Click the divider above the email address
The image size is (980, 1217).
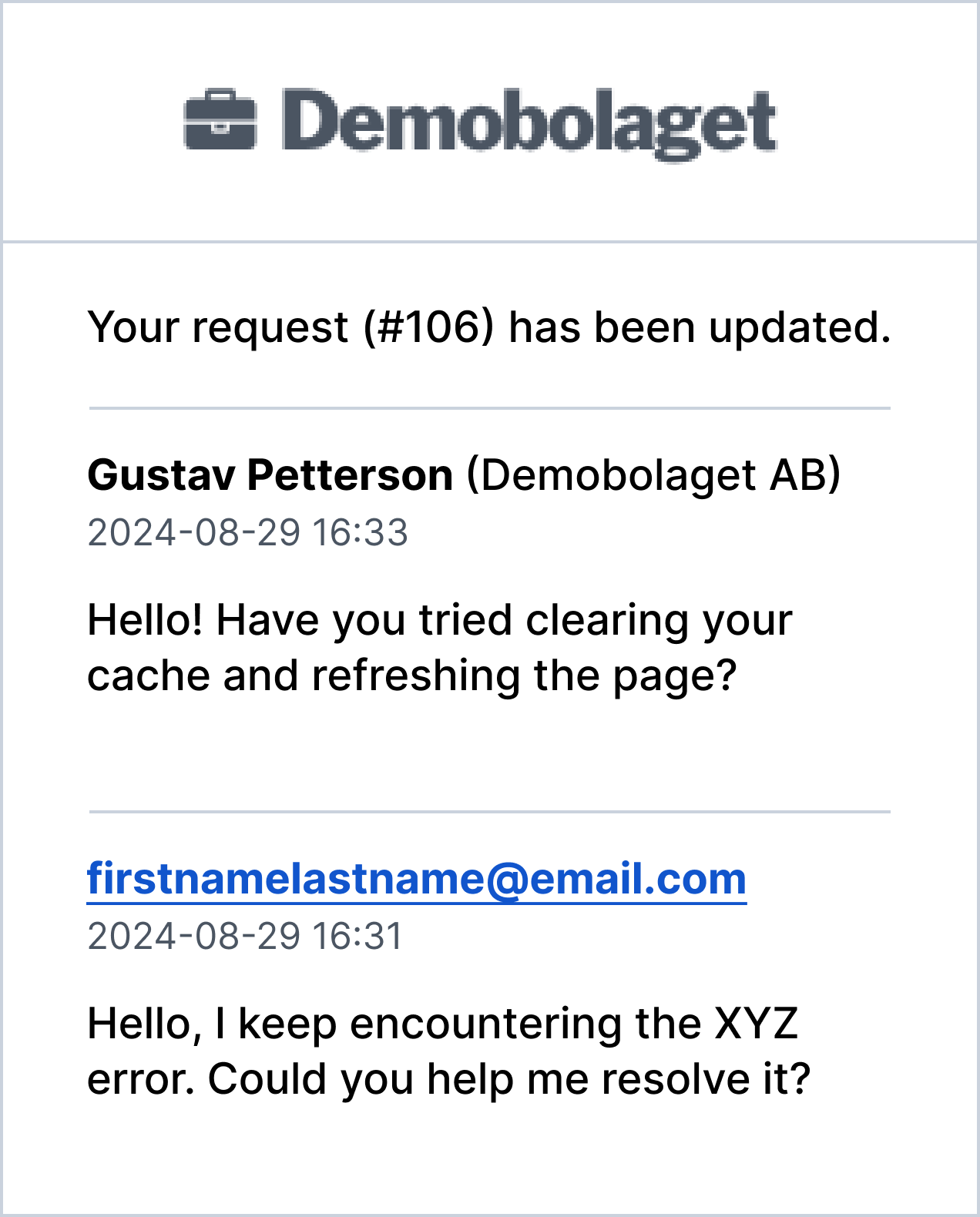coord(489,812)
